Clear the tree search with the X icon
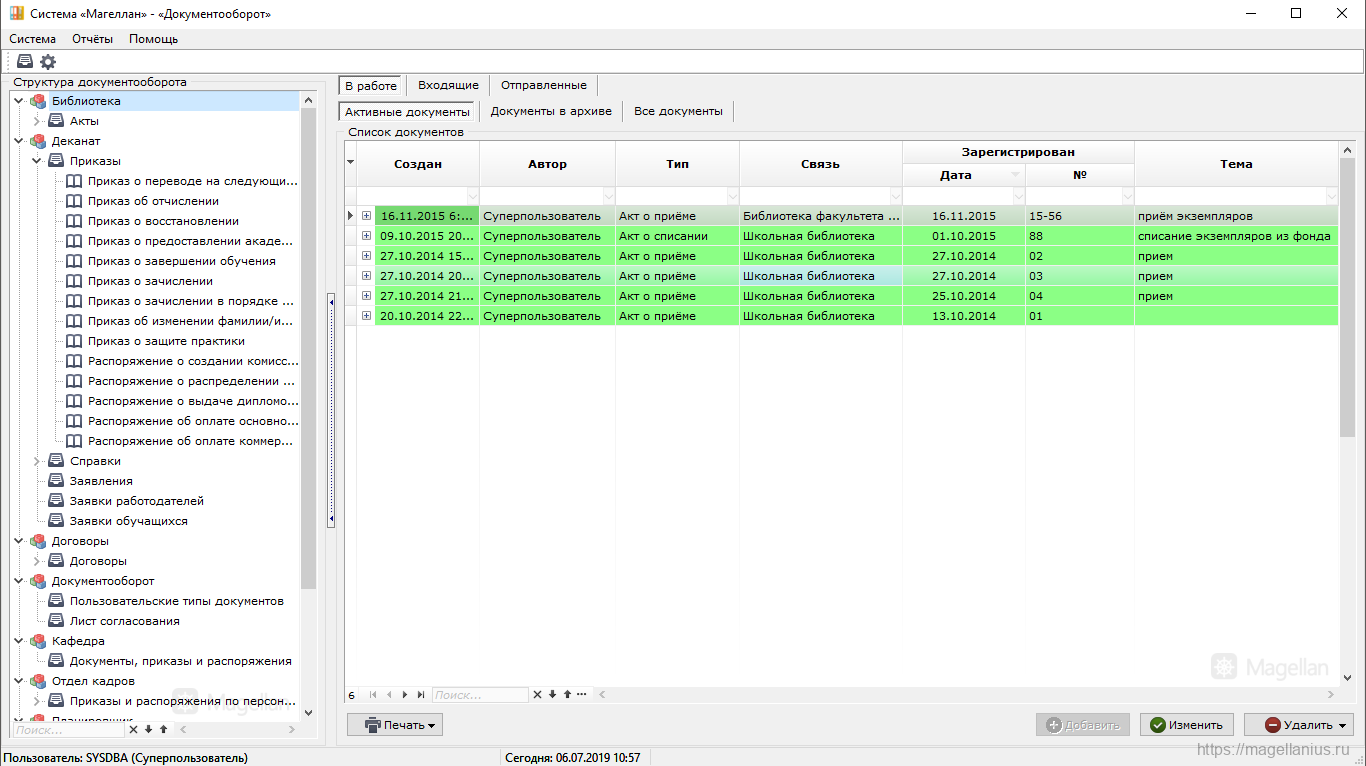Screen dimensions: 1366x766 134,729
